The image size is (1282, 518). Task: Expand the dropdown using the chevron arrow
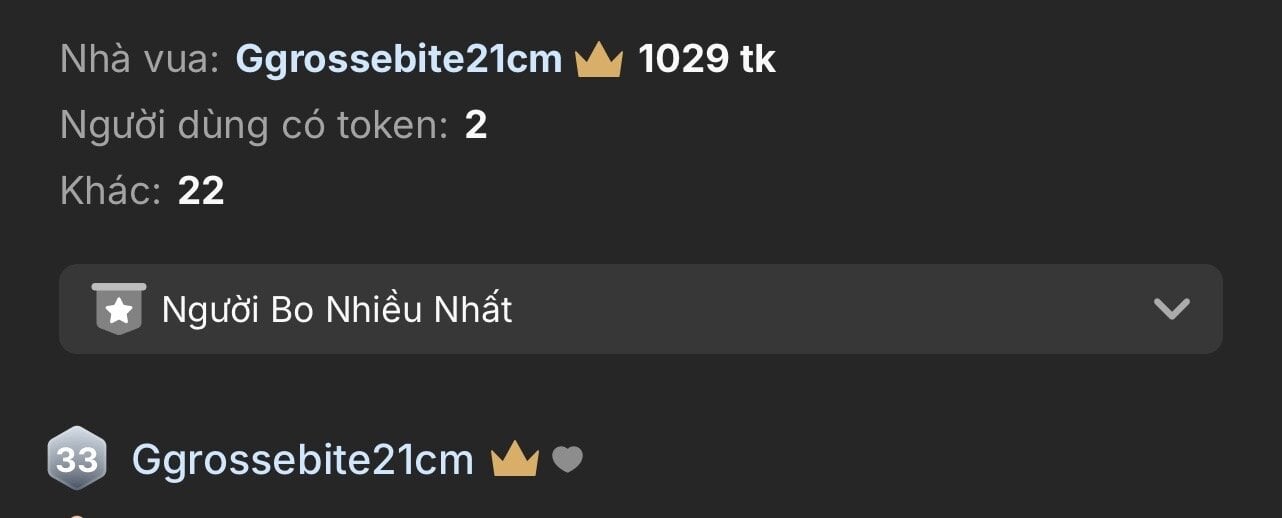(x=1171, y=309)
